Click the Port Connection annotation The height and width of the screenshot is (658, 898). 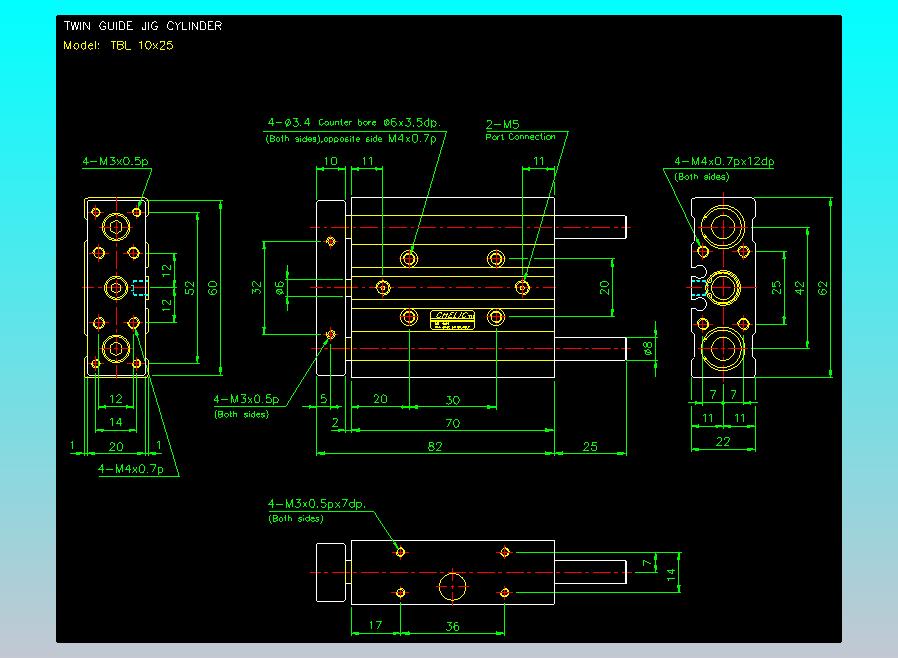point(520,137)
